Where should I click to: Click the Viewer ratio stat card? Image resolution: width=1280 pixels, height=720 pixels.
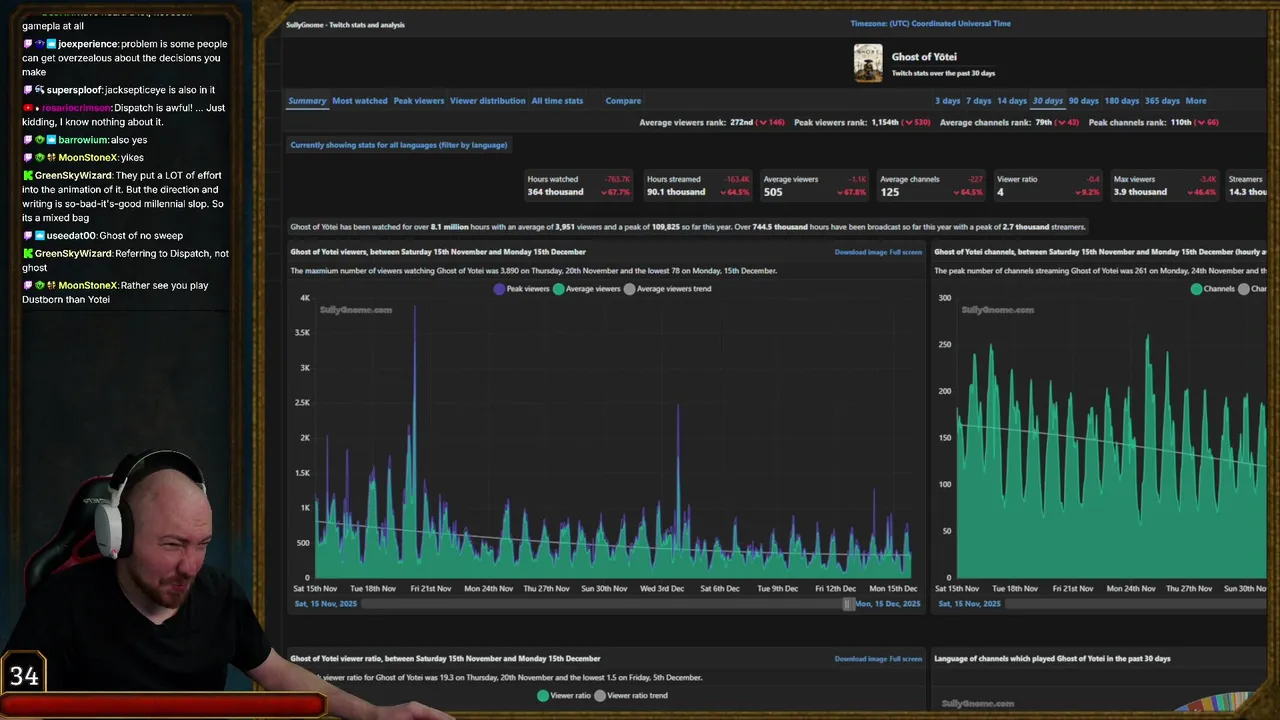click(1048, 186)
